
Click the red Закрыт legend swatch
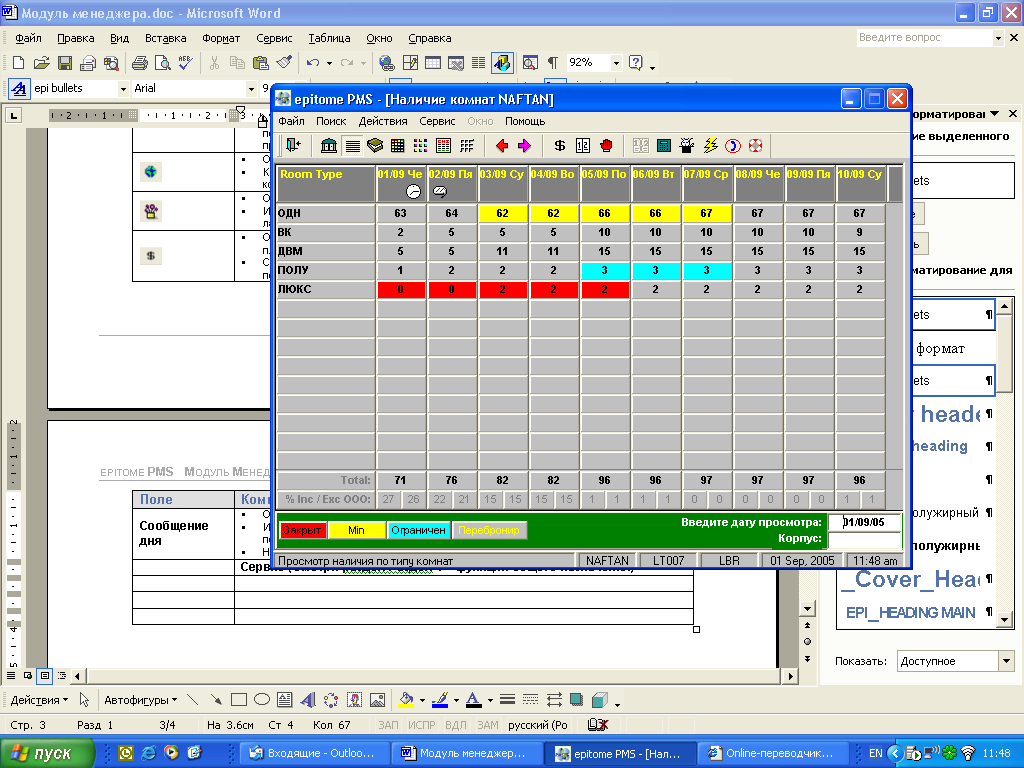tap(302, 530)
